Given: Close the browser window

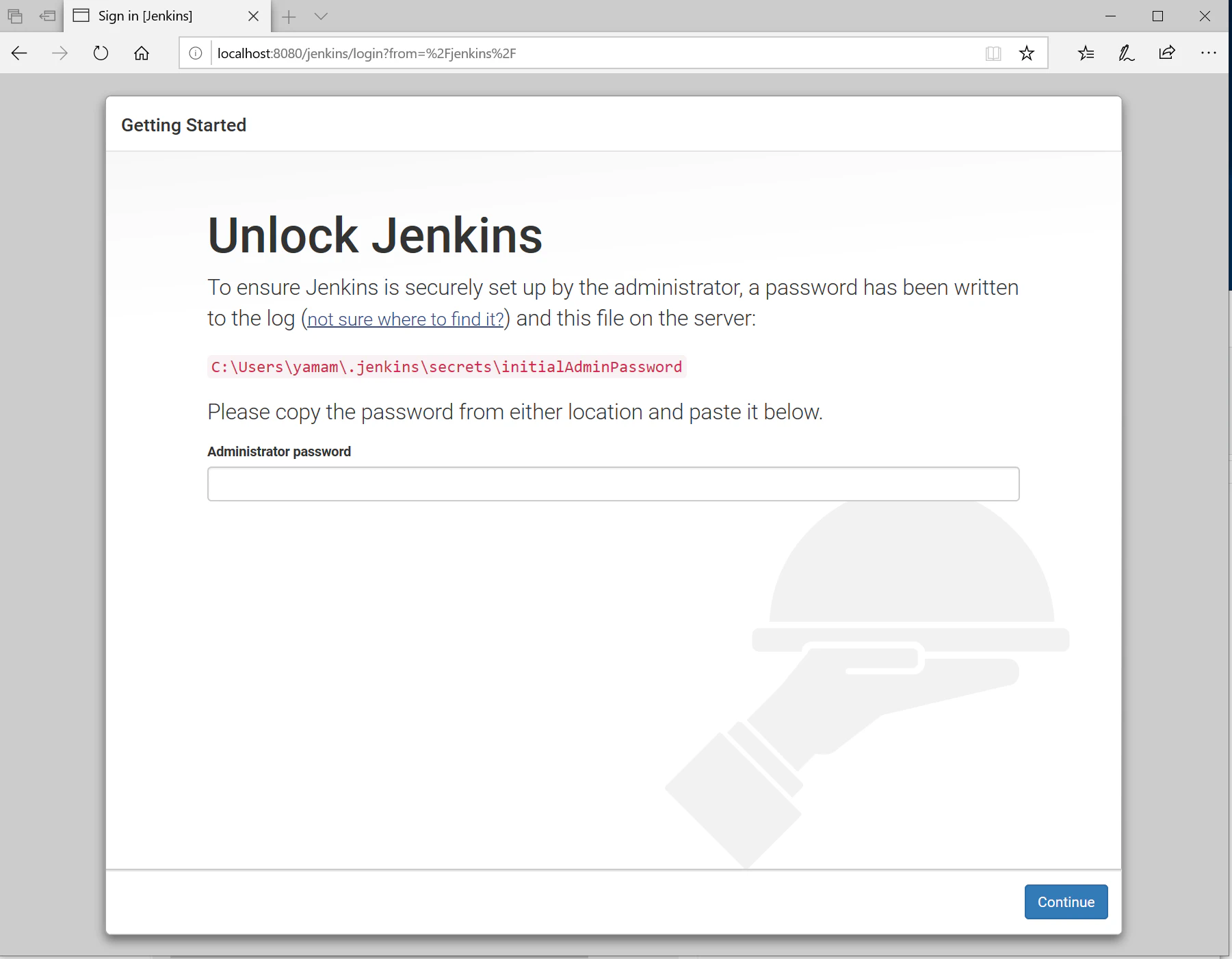Looking at the screenshot, I should click(1205, 16).
